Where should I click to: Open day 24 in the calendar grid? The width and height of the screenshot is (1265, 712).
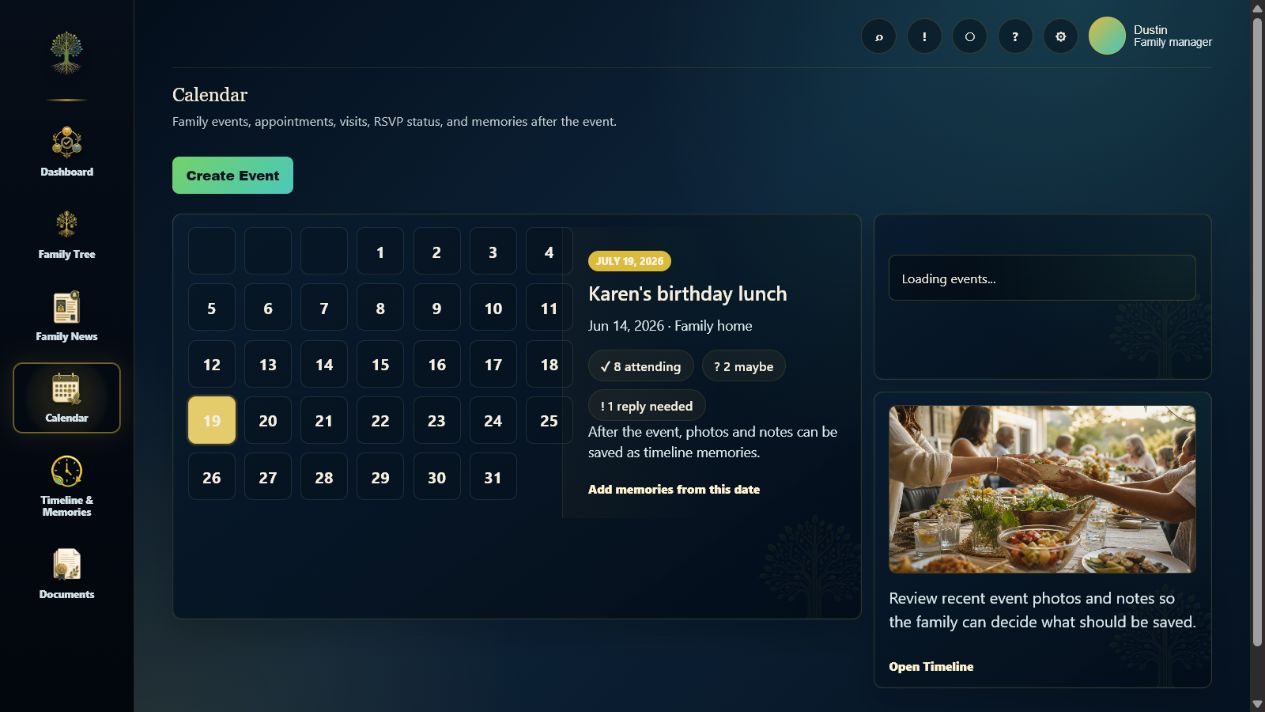pos(493,420)
